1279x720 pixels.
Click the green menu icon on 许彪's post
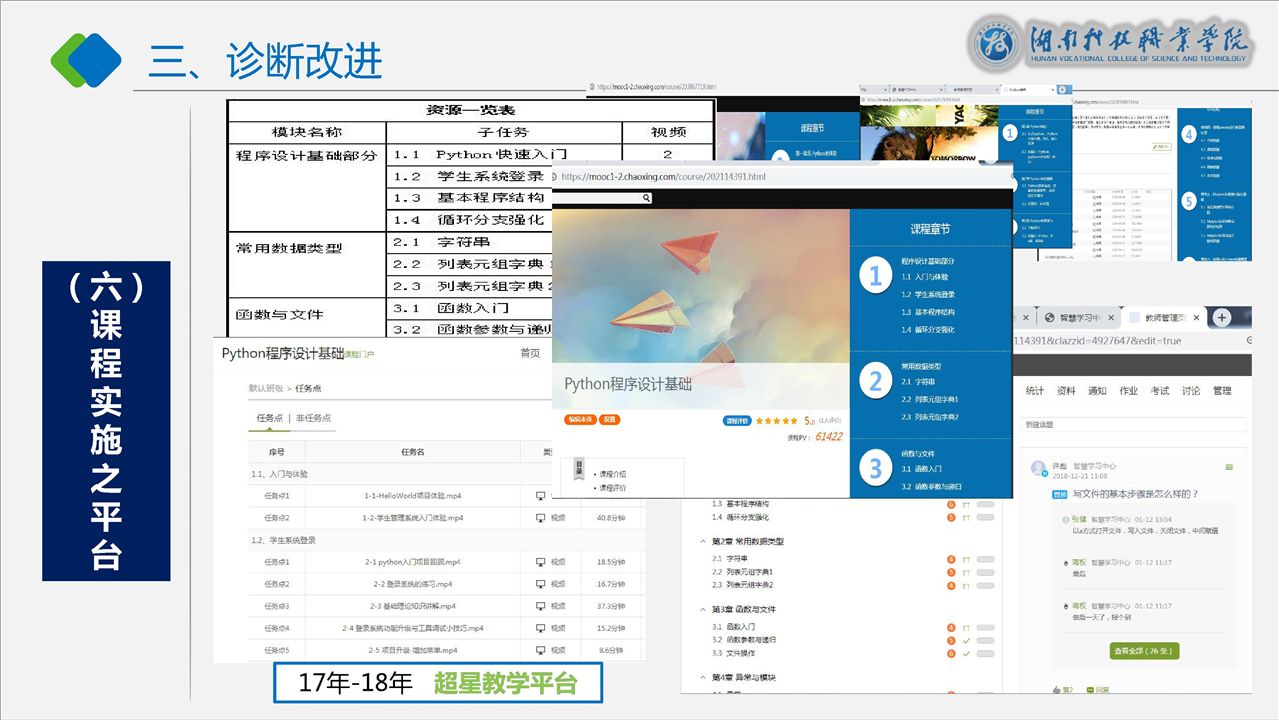(1229, 467)
